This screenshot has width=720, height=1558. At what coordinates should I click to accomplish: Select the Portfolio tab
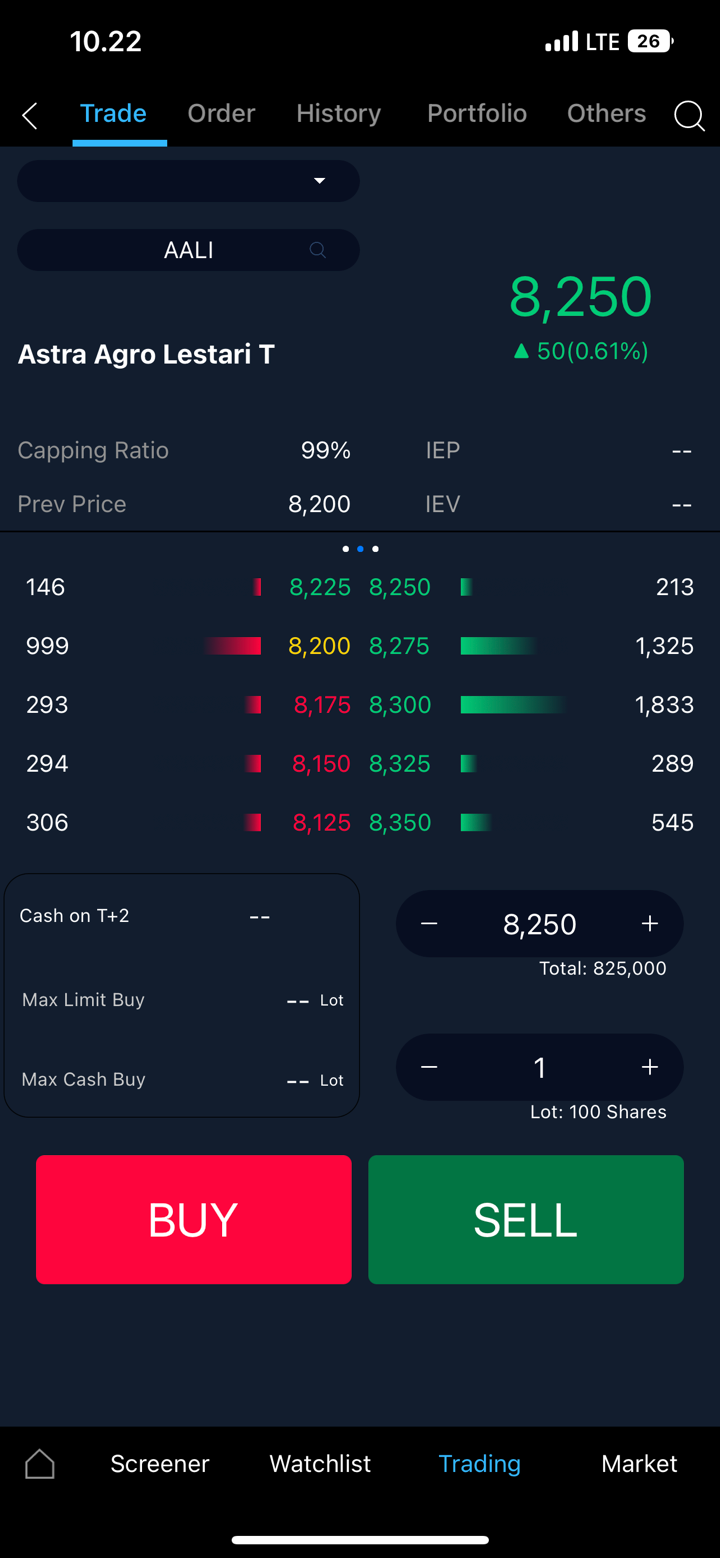tap(477, 114)
